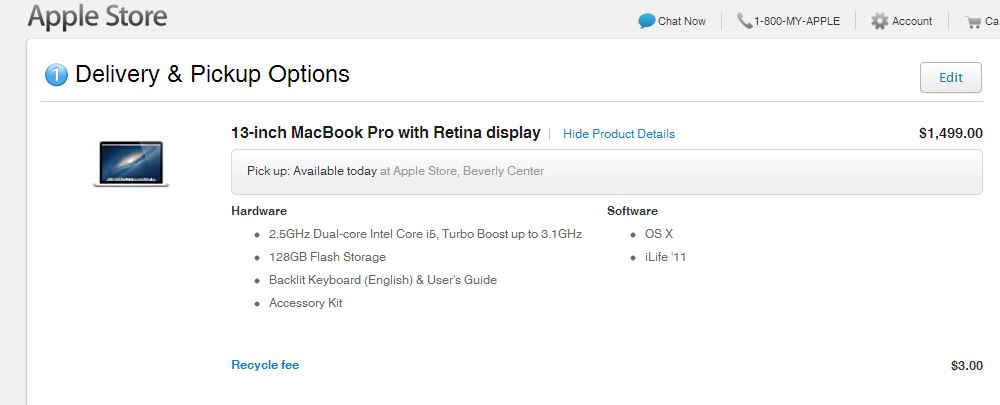Open the Account menu label

[912, 21]
